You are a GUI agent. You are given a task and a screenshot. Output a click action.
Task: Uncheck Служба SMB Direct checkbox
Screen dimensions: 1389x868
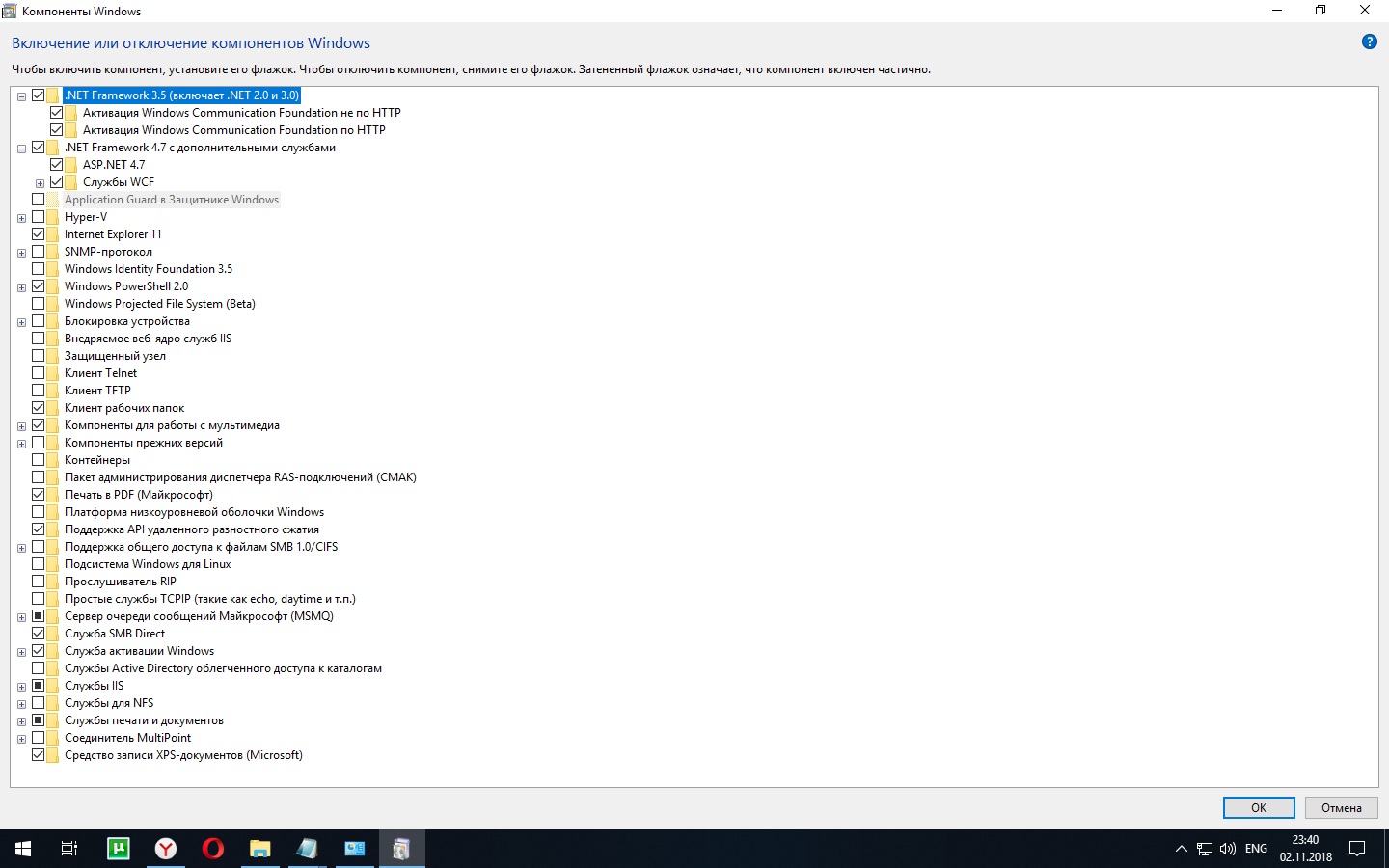click(39, 634)
